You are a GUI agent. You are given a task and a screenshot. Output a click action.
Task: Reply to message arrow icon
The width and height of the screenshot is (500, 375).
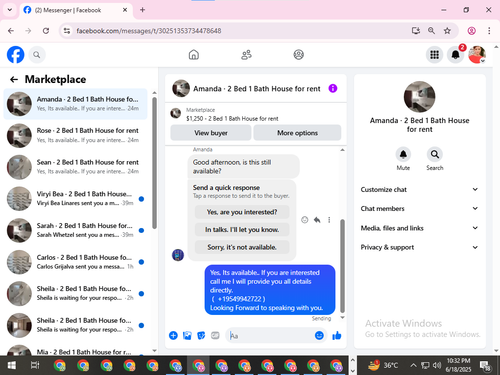pyautogui.click(x=317, y=220)
